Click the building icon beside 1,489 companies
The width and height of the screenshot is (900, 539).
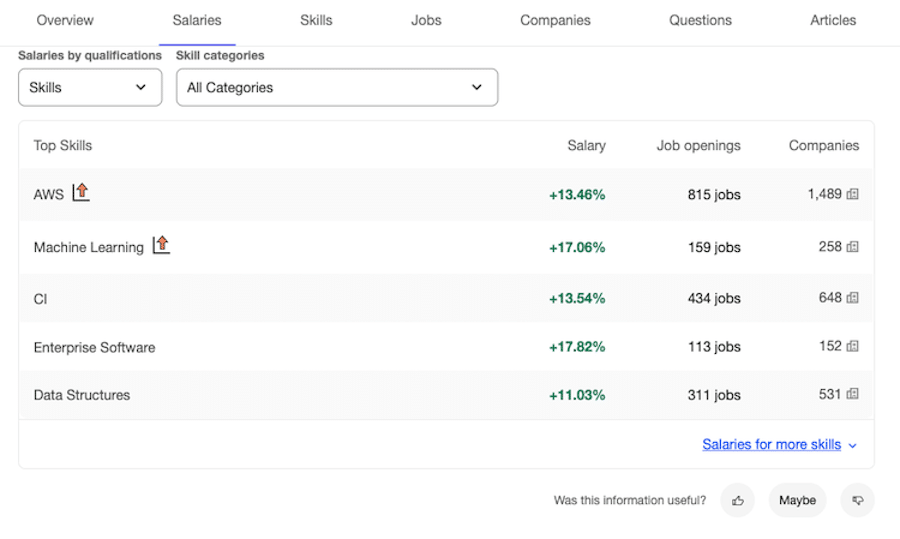[x=853, y=194]
